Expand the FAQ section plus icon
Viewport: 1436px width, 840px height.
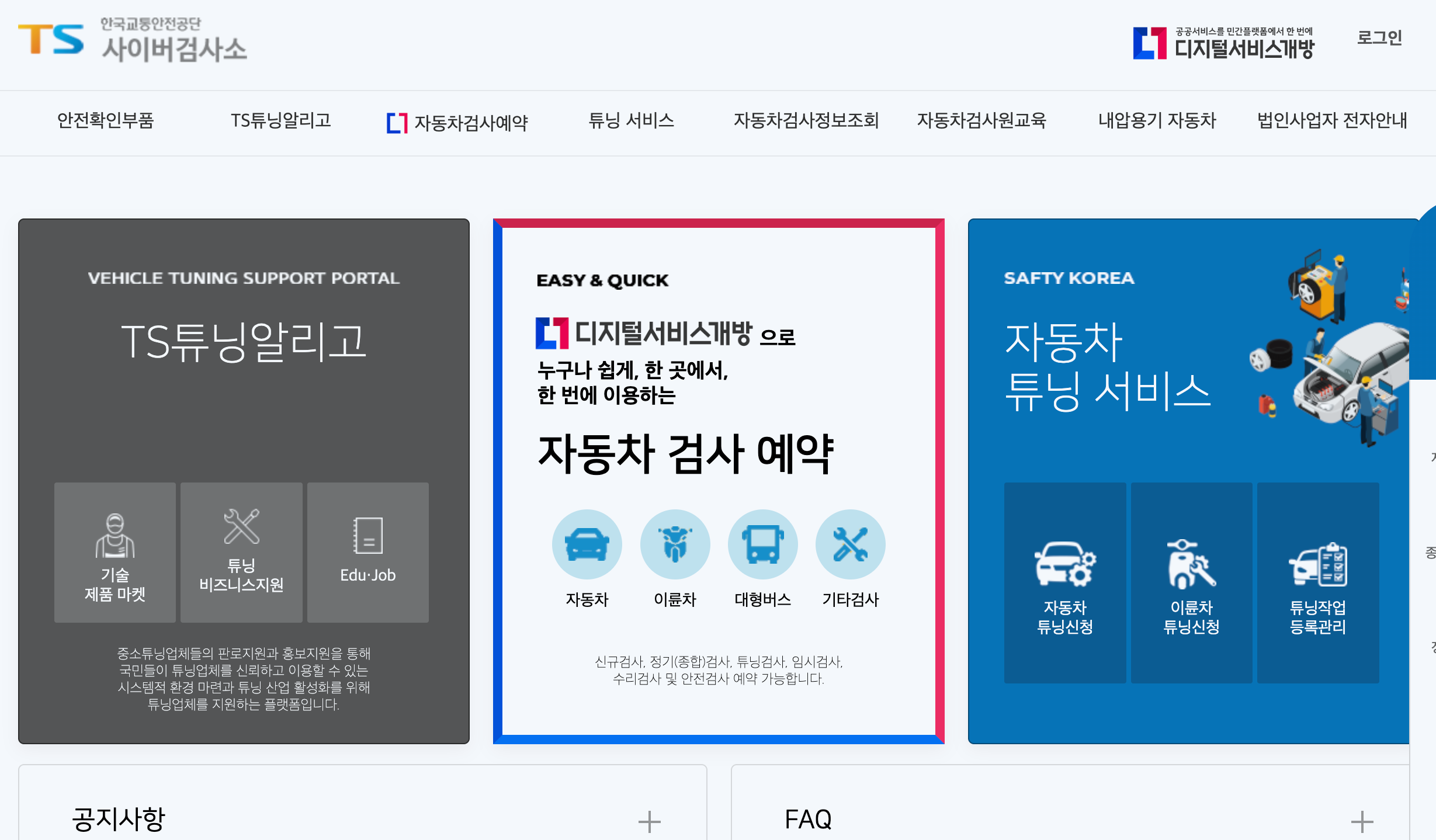click(1362, 821)
